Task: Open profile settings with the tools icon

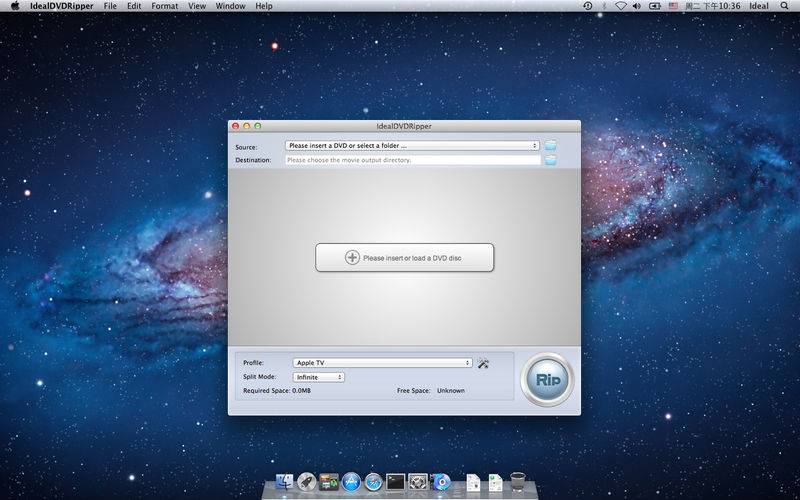Action: 483,363
